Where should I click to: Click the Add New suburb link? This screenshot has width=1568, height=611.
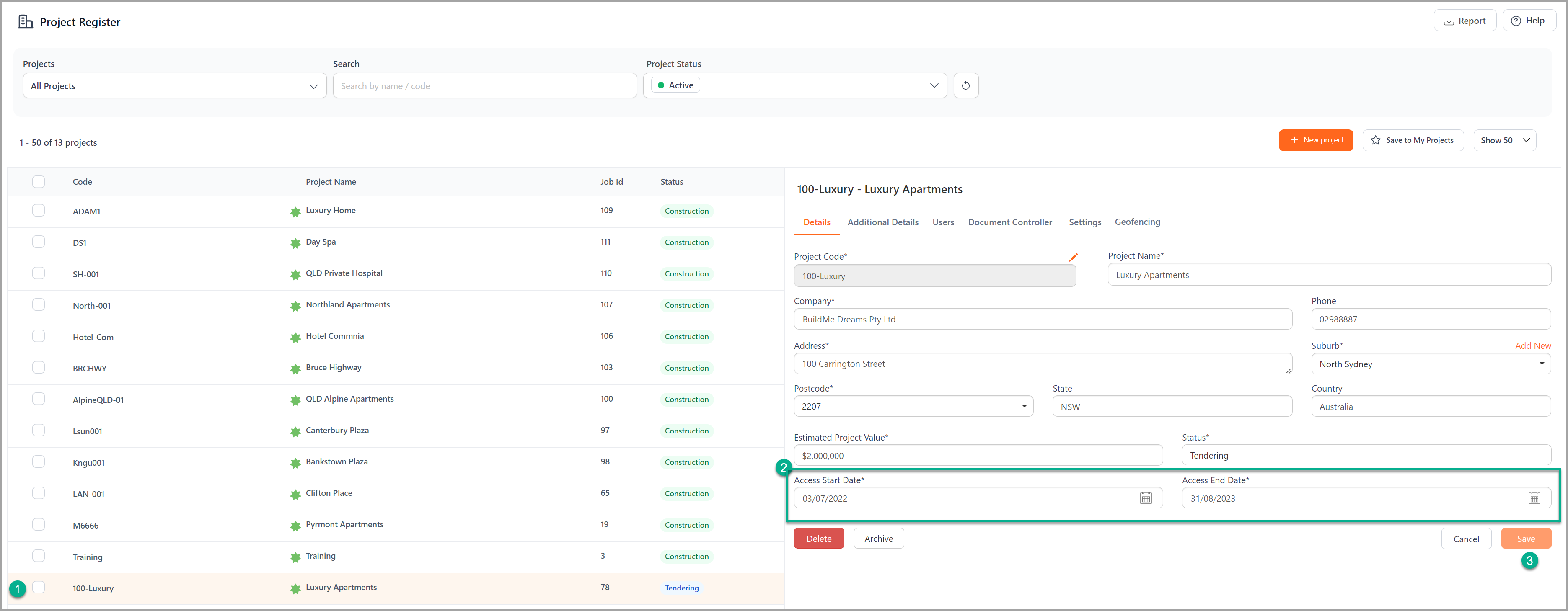(x=1533, y=345)
